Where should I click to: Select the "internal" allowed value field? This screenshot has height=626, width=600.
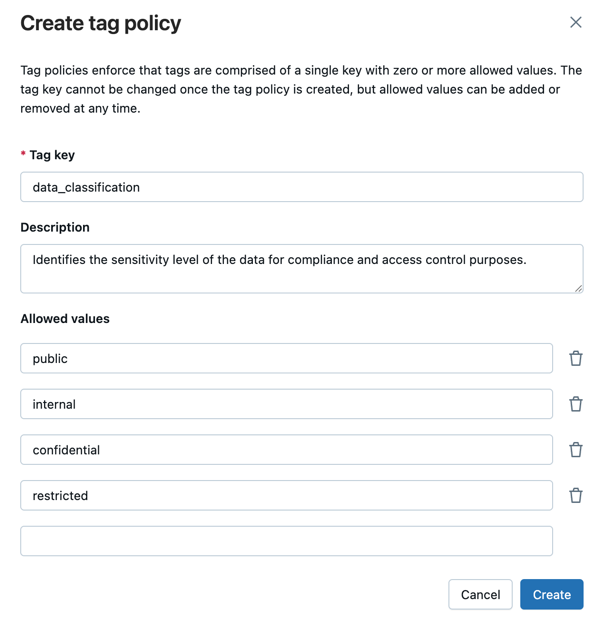pyautogui.click(x=286, y=404)
